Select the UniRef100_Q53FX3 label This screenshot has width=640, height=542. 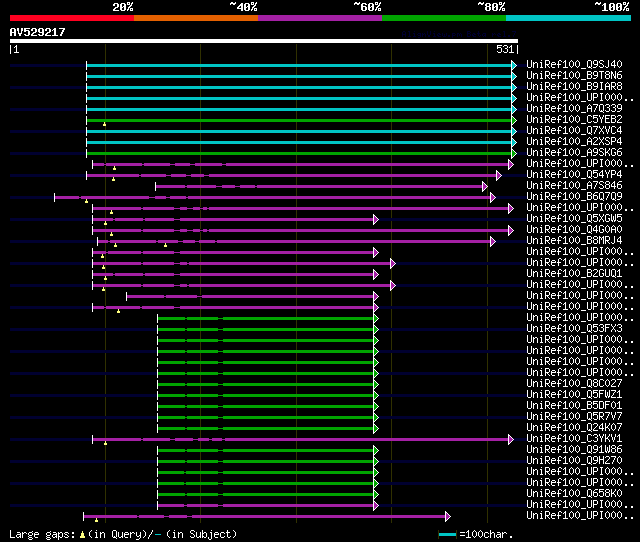pos(574,329)
